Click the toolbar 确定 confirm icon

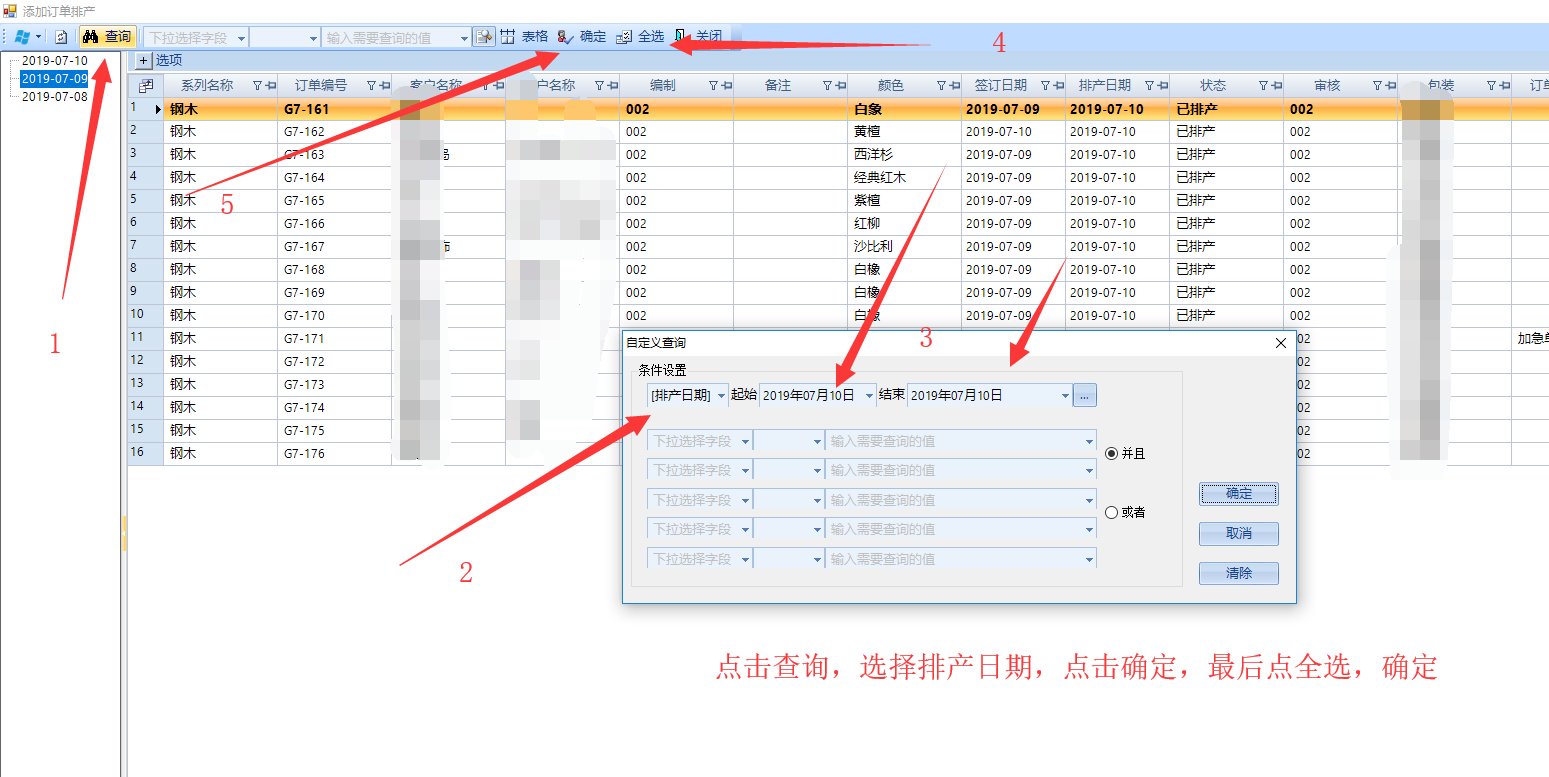[565, 37]
